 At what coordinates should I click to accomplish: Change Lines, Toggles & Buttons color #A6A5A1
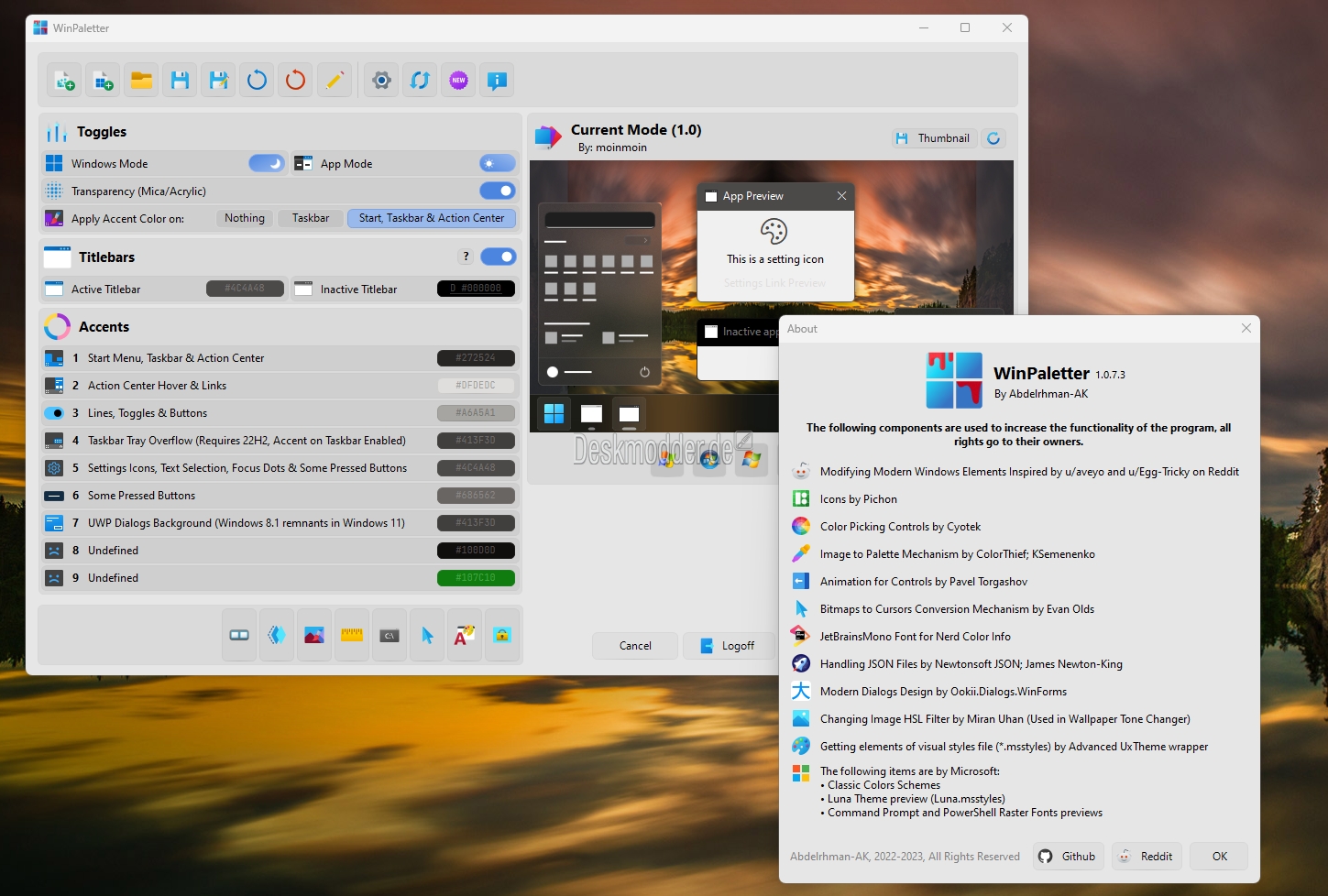click(476, 413)
